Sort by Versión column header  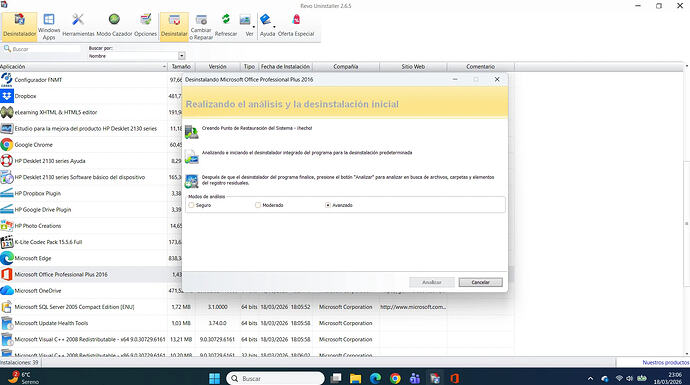coord(217,66)
